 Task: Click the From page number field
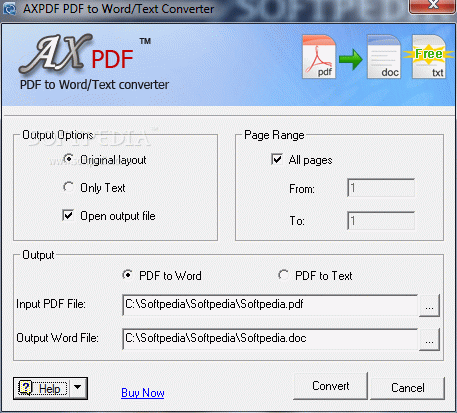(x=381, y=188)
